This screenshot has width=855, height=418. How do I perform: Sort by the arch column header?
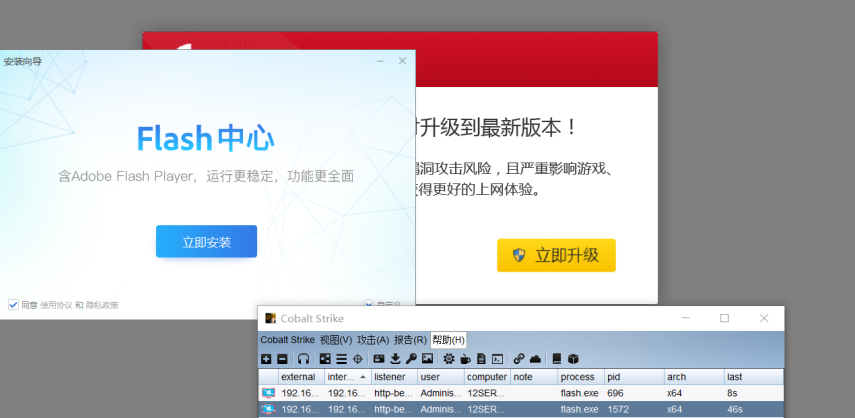click(694, 377)
